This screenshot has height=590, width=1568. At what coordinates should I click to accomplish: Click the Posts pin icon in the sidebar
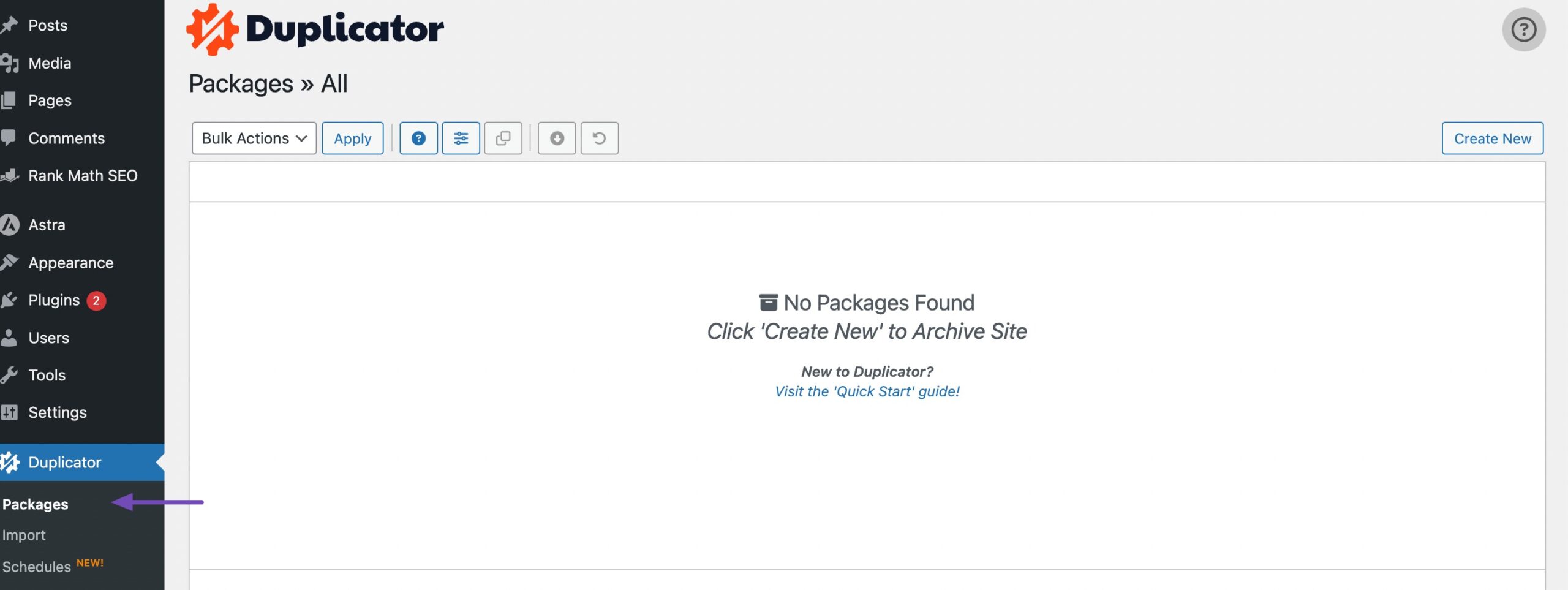pyautogui.click(x=9, y=25)
